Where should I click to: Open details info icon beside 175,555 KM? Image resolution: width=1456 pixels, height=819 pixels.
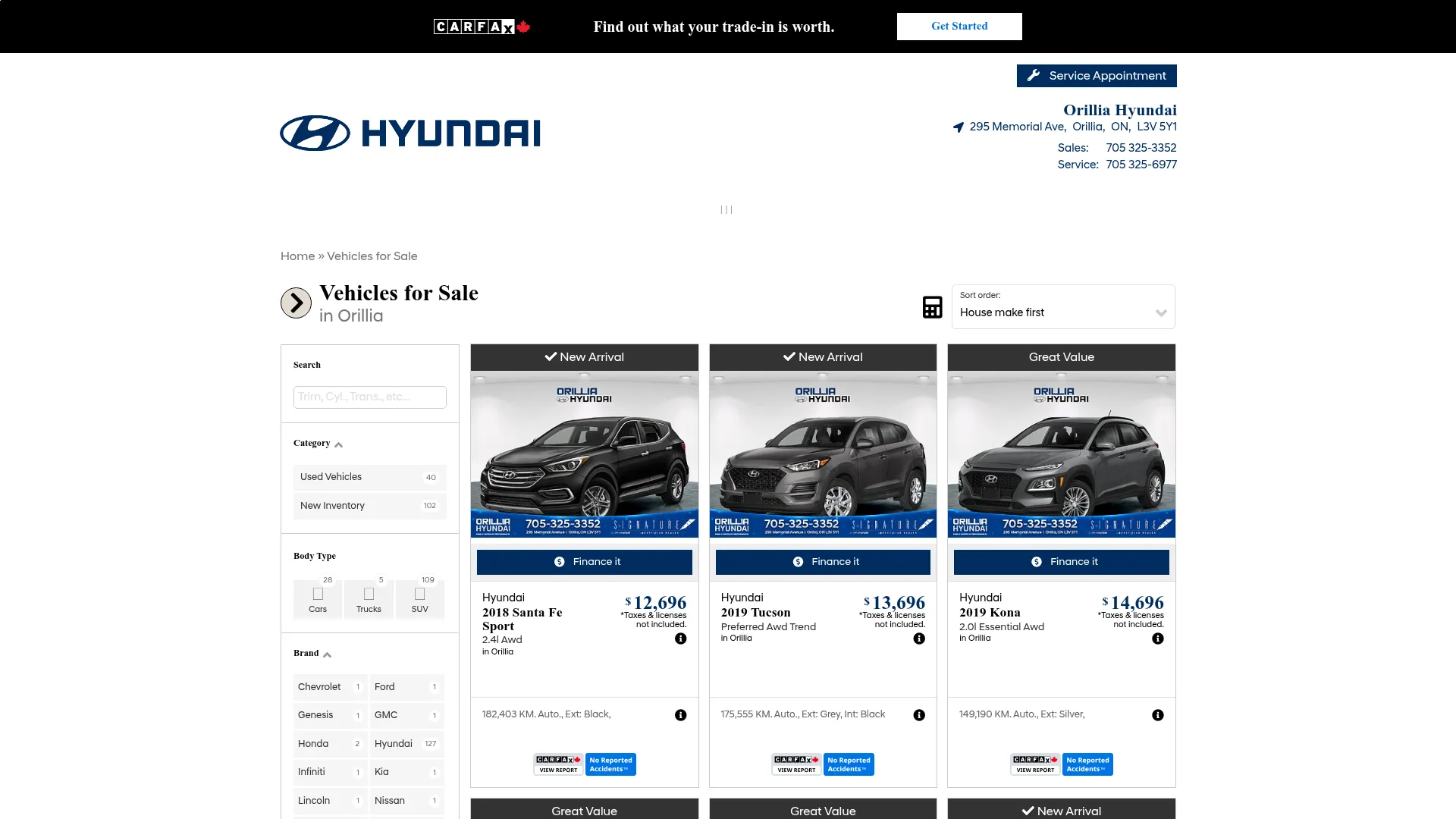pos(919,715)
